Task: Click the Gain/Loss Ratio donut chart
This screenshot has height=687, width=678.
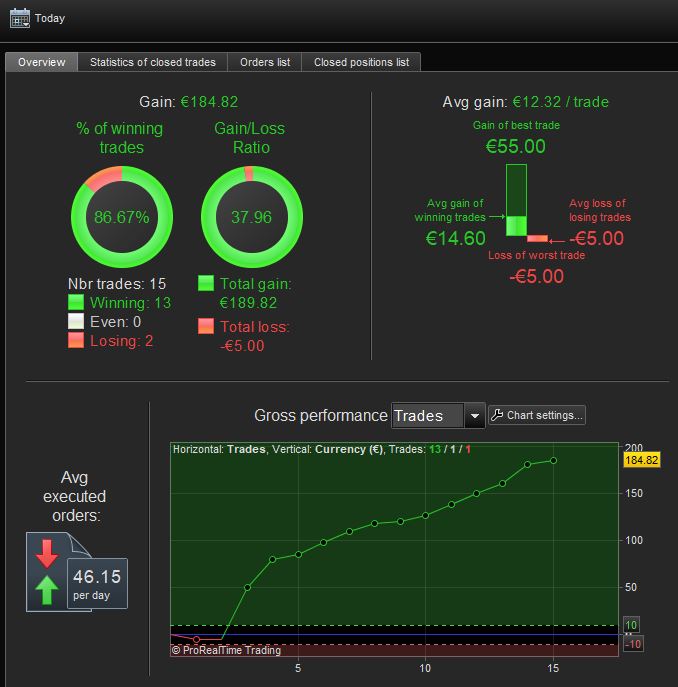Action: click(252, 216)
